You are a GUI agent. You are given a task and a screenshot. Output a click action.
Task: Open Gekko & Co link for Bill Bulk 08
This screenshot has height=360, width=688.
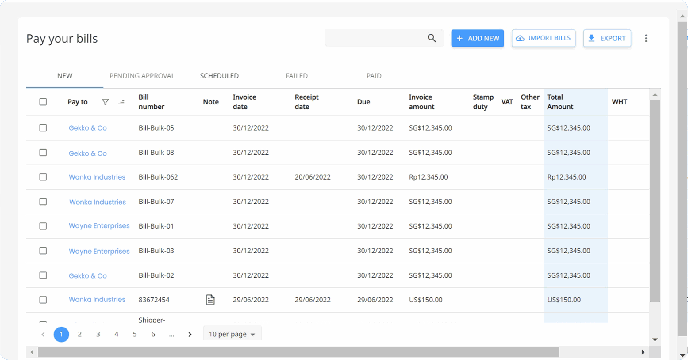[x=88, y=153]
